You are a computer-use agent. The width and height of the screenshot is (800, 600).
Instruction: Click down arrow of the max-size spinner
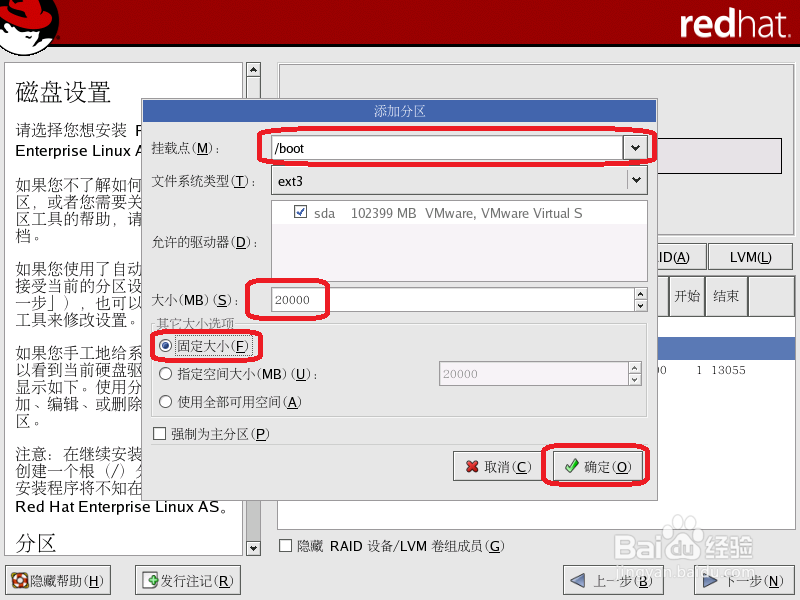pyautogui.click(x=634, y=380)
